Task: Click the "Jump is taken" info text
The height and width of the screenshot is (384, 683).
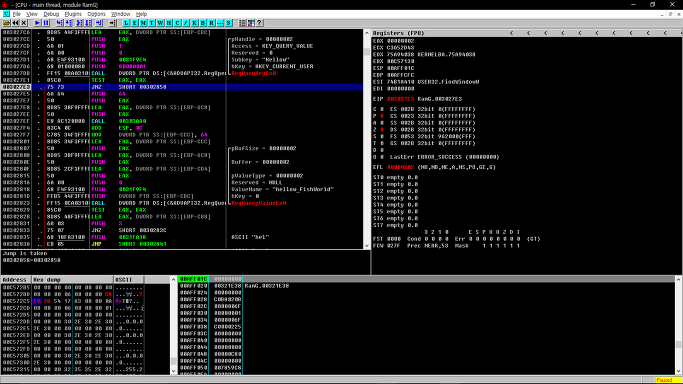Action: pyautogui.click(x=25, y=253)
